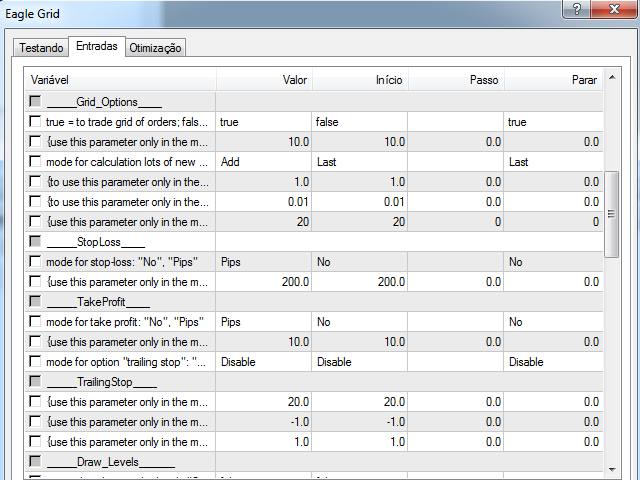Screen dimensions: 640x480
Task: Click the Variável column header
Action: tap(120, 80)
